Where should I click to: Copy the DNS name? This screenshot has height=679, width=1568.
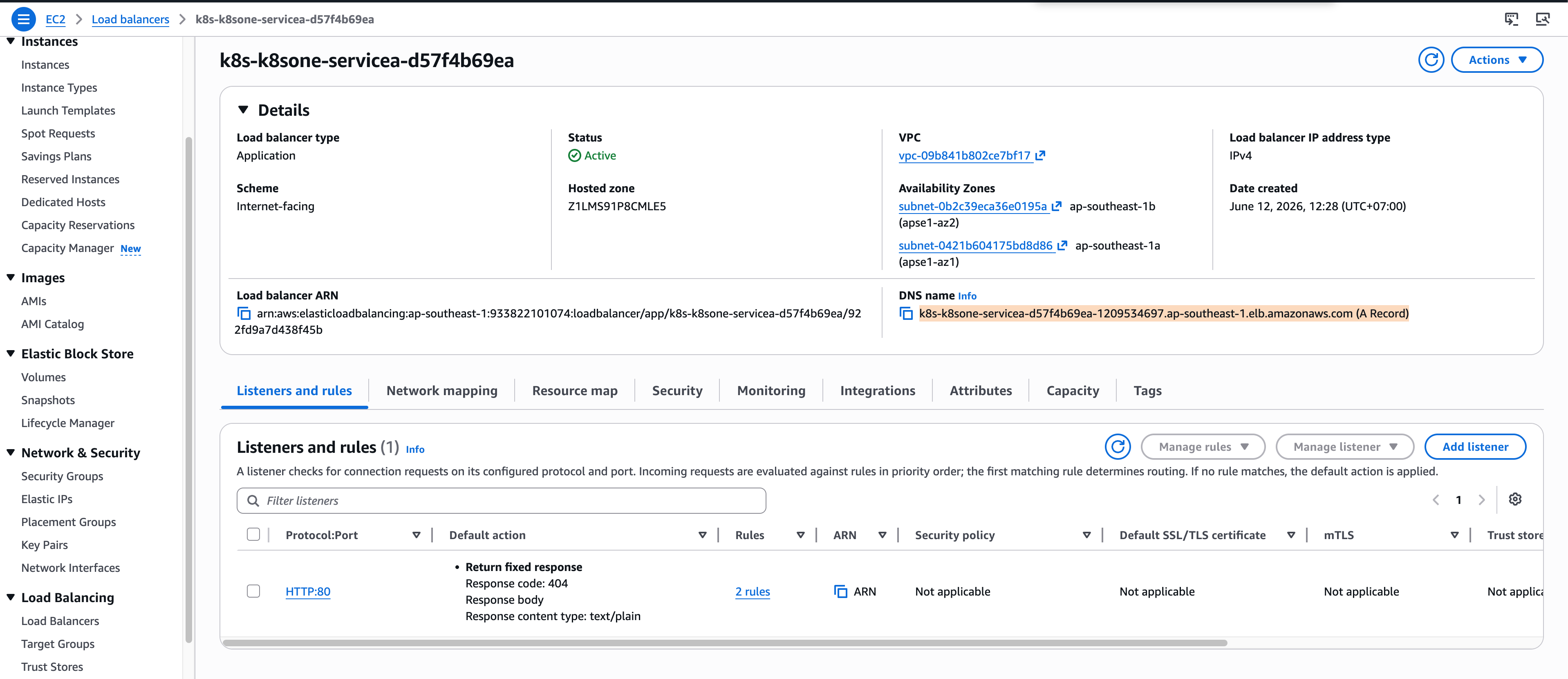coord(906,314)
